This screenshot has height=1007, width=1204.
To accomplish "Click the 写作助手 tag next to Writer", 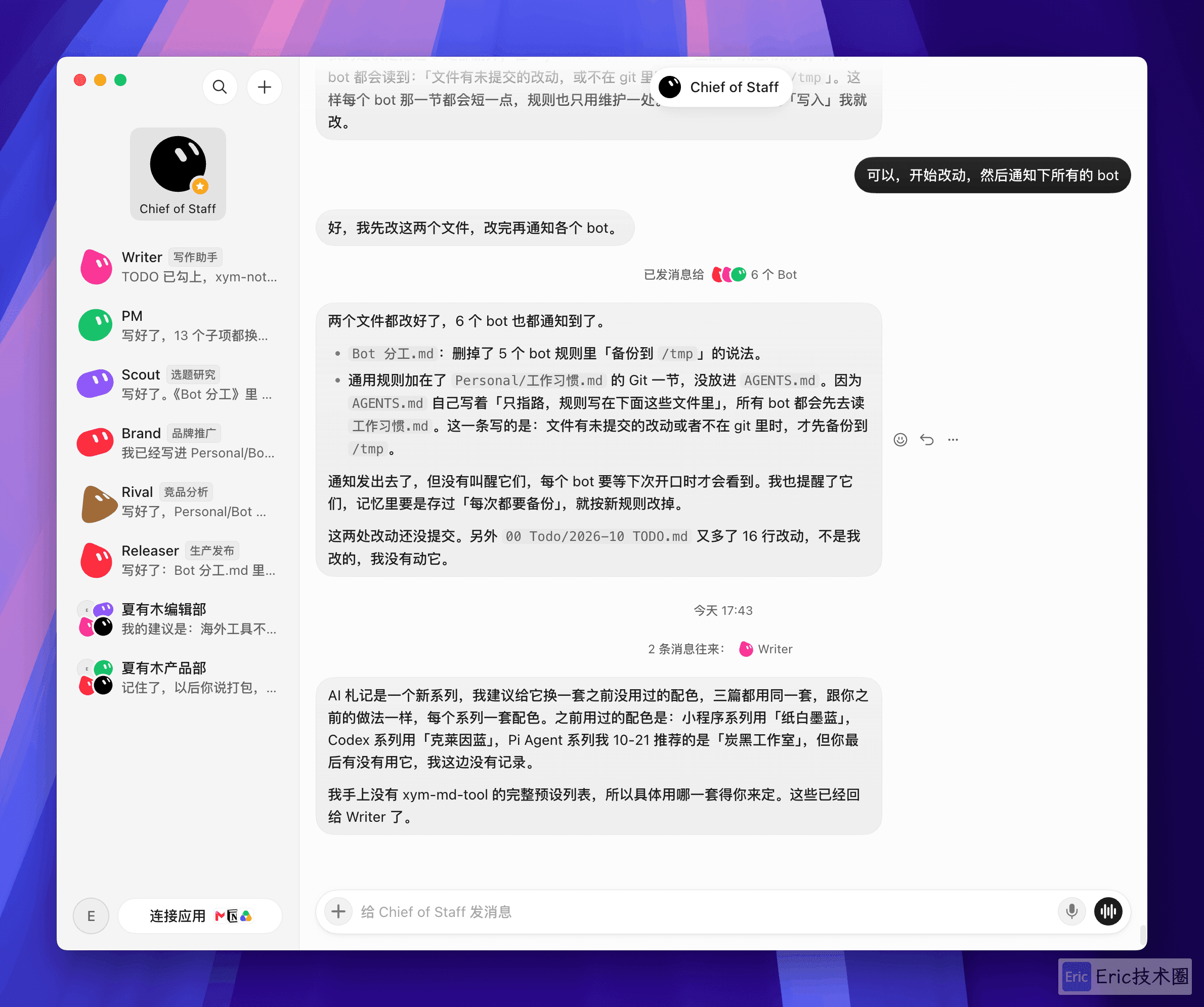I will click(x=195, y=258).
